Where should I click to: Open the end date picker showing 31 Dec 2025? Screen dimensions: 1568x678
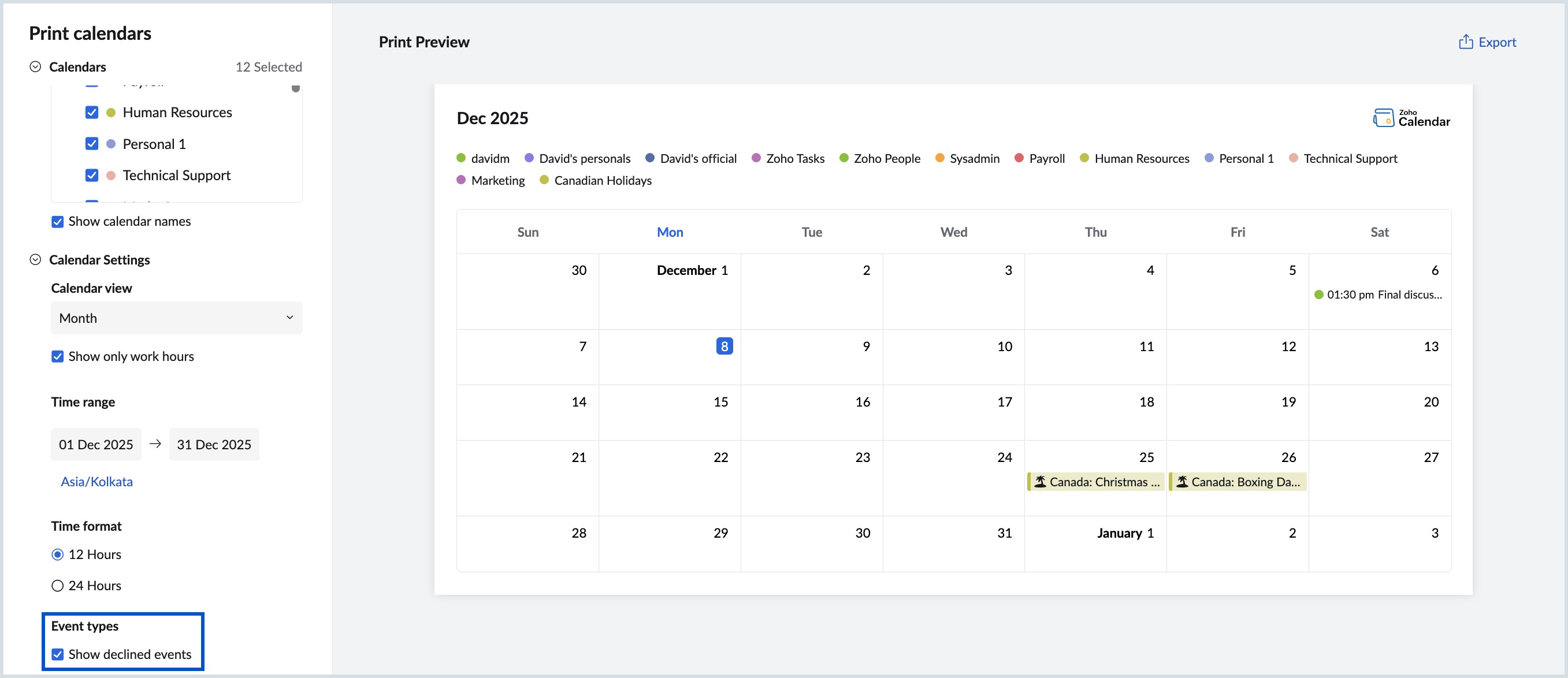(x=214, y=444)
